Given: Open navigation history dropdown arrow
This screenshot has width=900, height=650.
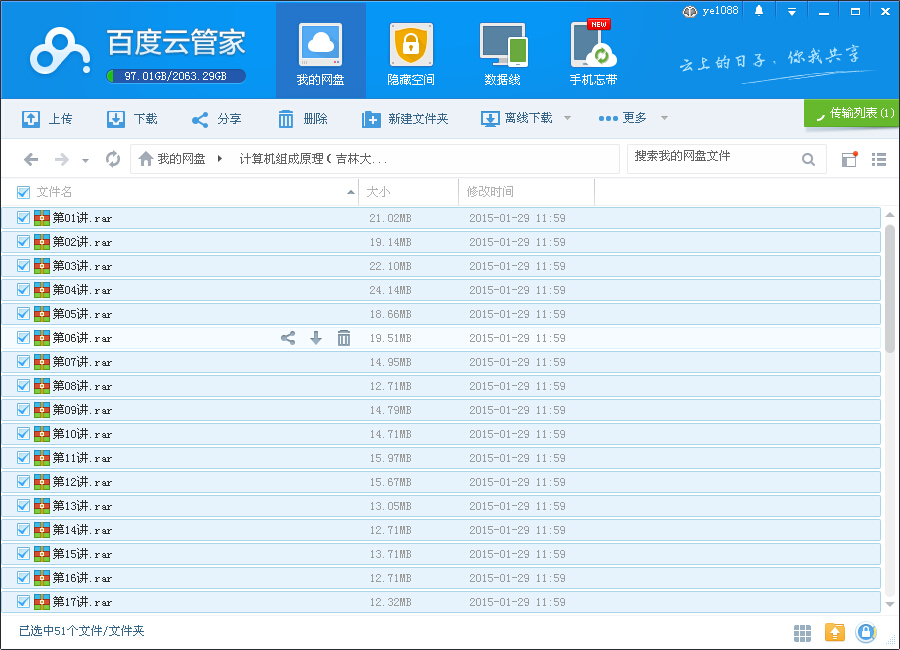Looking at the screenshot, I should [85, 160].
